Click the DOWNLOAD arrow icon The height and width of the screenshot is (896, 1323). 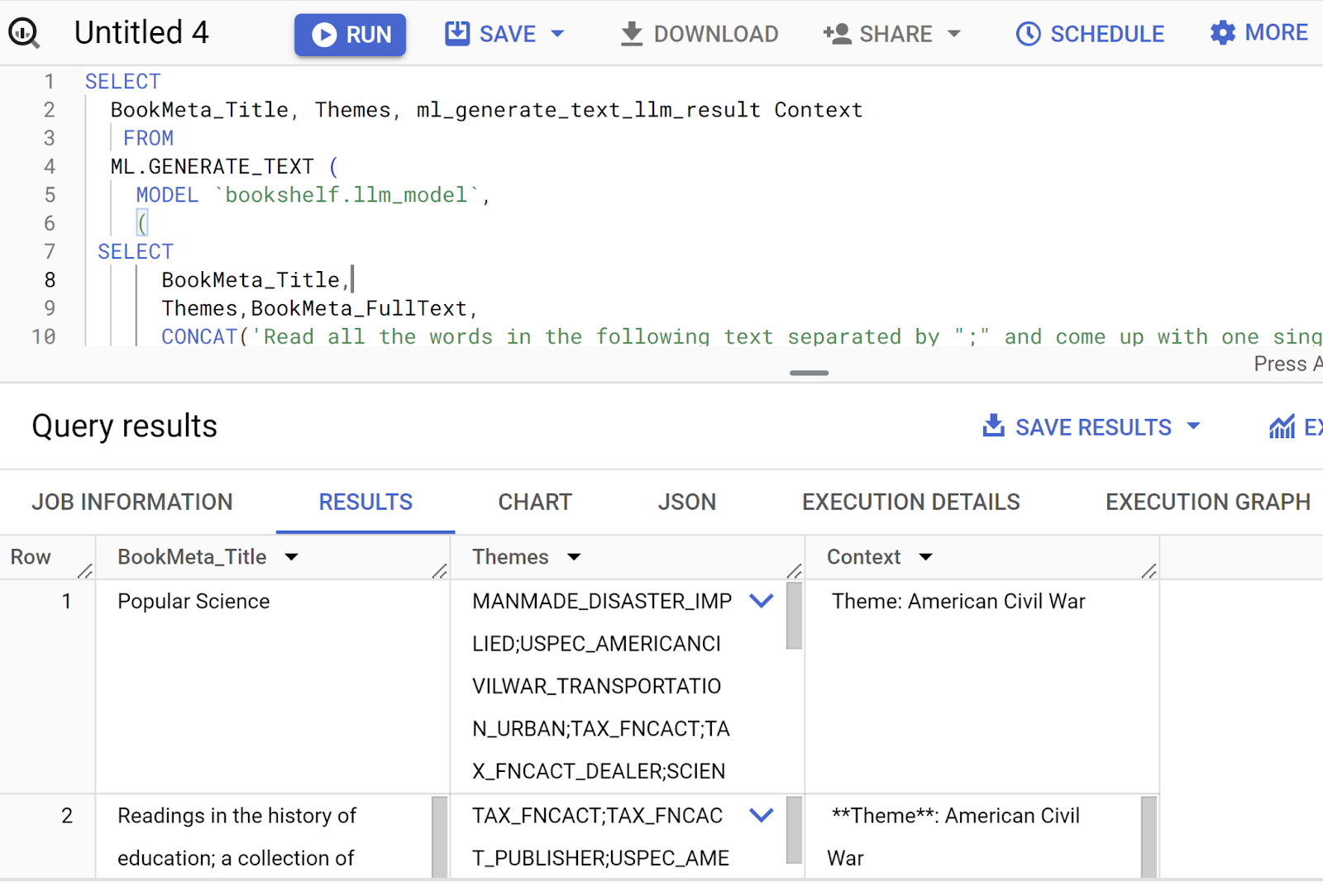pos(631,34)
